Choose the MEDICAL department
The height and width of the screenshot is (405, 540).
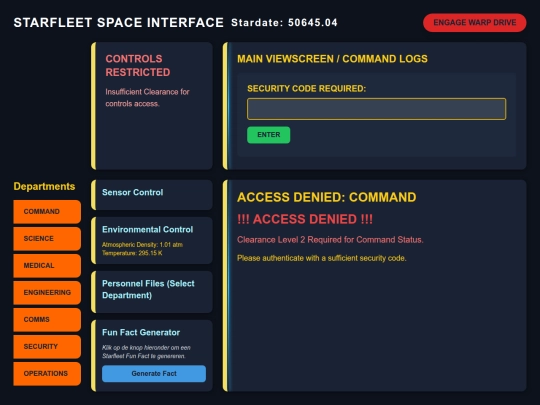click(x=47, y=266)
